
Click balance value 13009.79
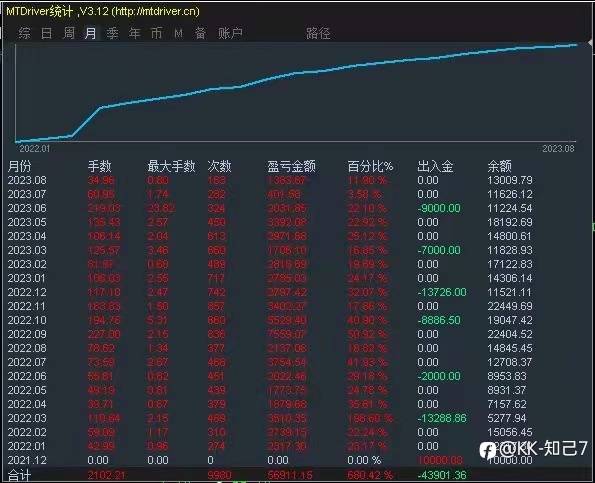tap(510, 180)
